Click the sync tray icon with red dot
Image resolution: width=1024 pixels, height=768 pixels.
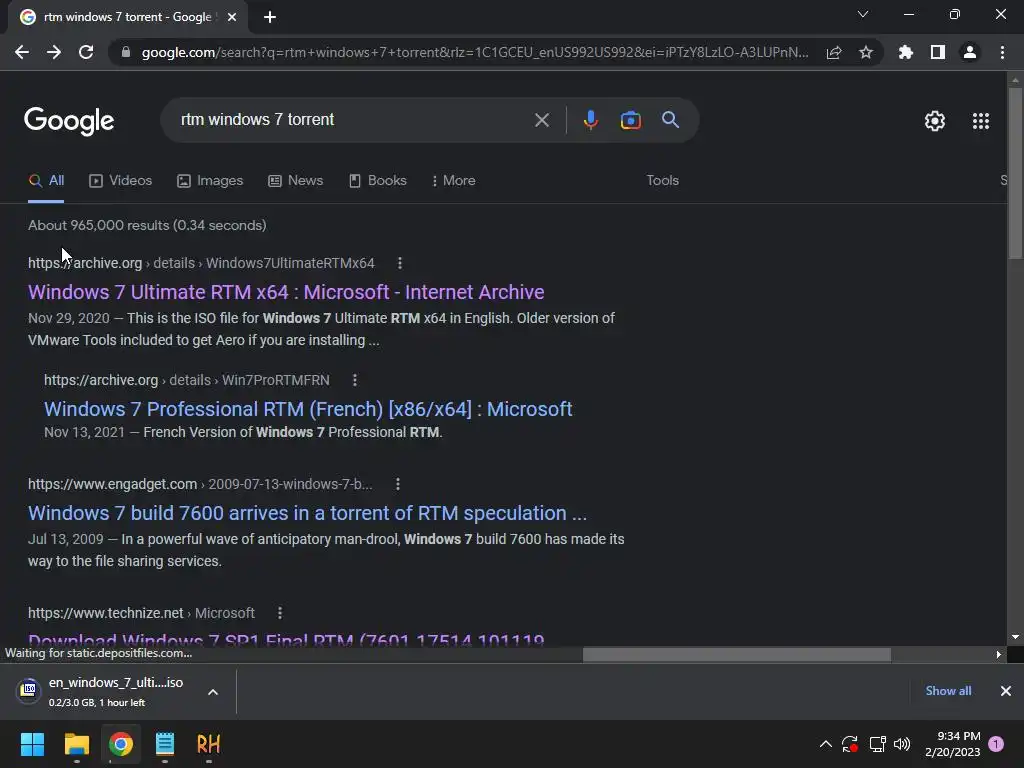(850, 744)
